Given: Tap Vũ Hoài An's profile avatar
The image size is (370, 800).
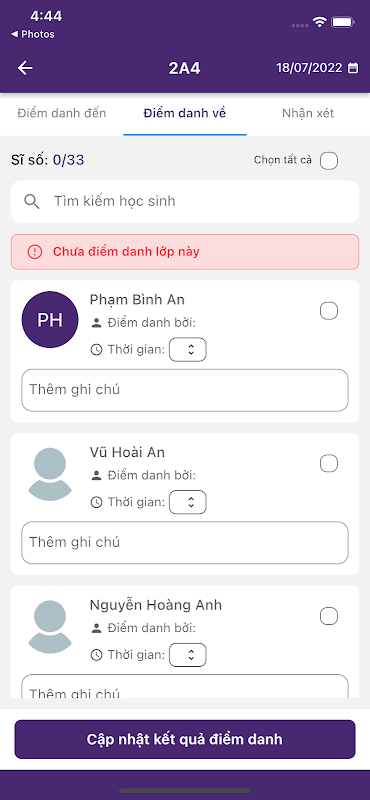Looking at the screenshot, I should click(50, 474).
